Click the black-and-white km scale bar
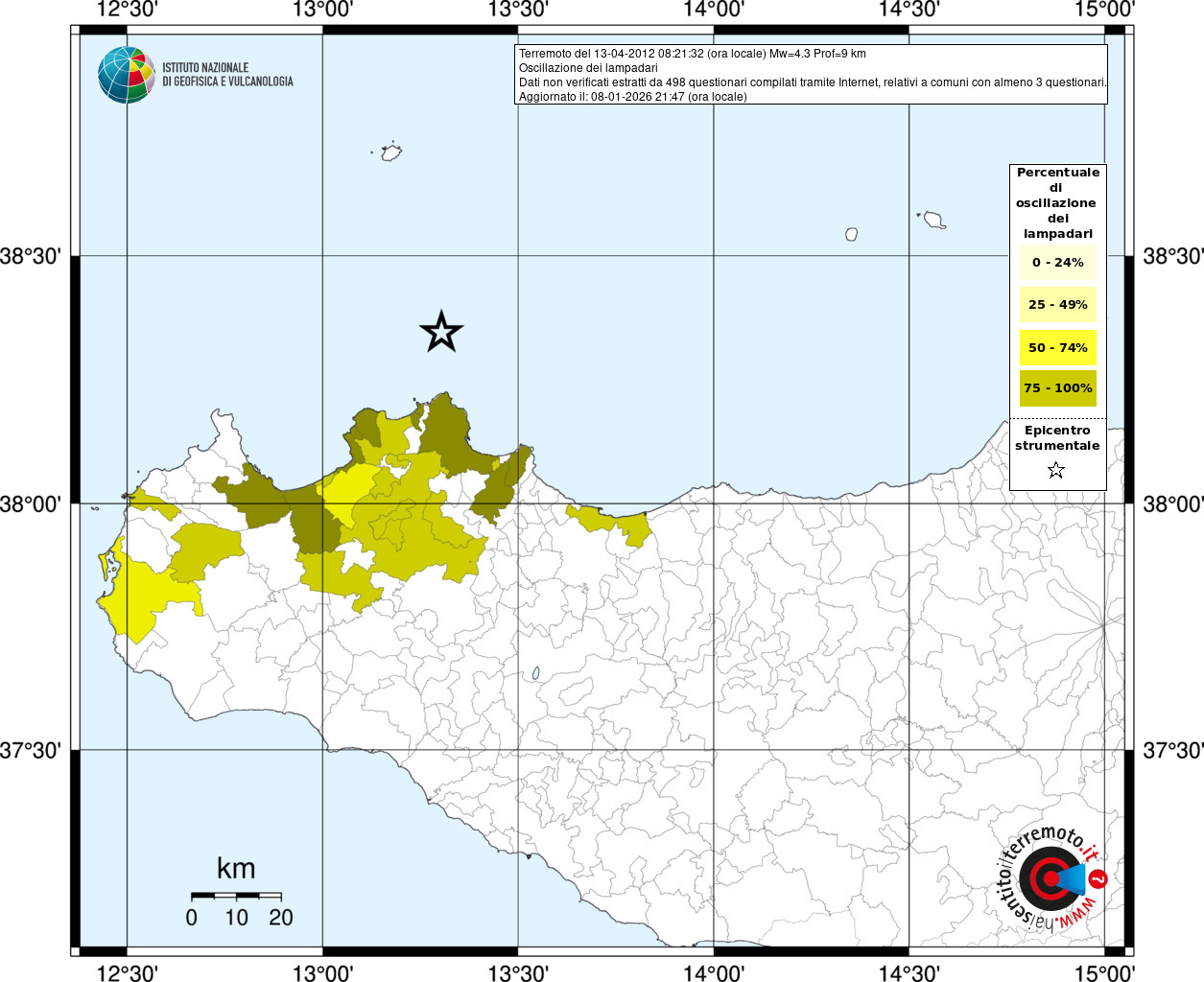This screenshot has width=1204, height=982. 236,896
